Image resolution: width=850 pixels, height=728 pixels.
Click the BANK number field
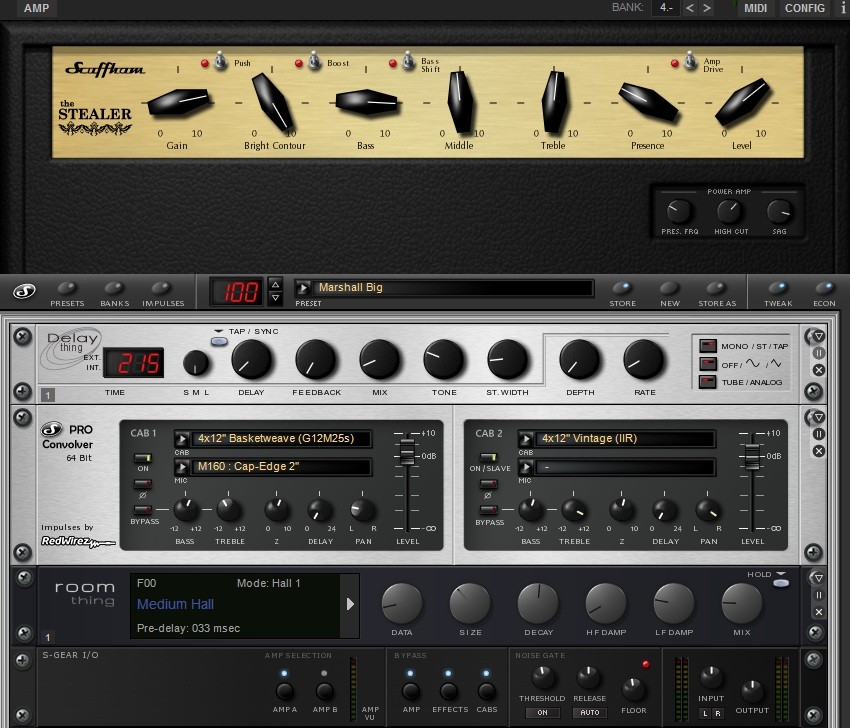click(666, 8)
